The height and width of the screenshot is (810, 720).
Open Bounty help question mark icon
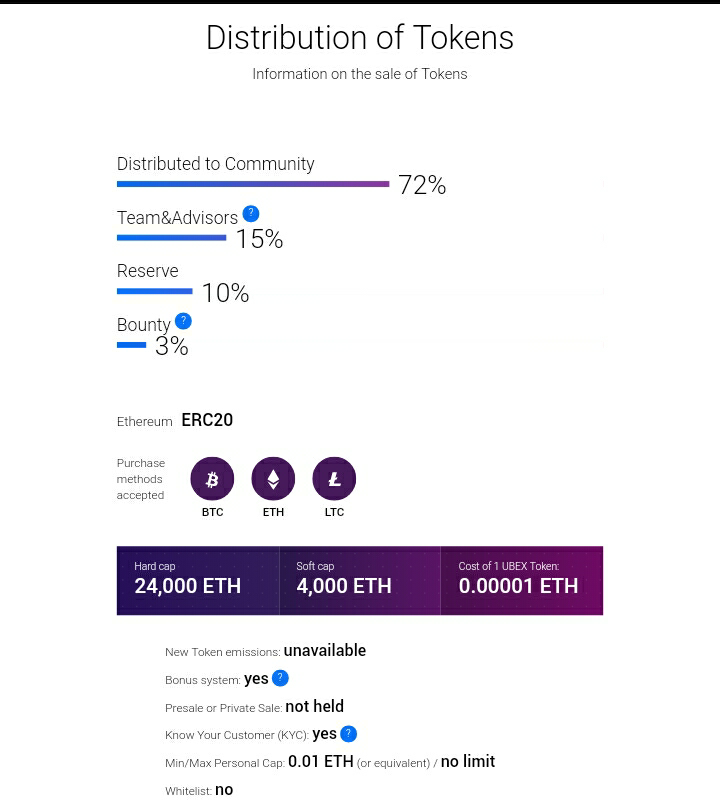pos(183,321)
